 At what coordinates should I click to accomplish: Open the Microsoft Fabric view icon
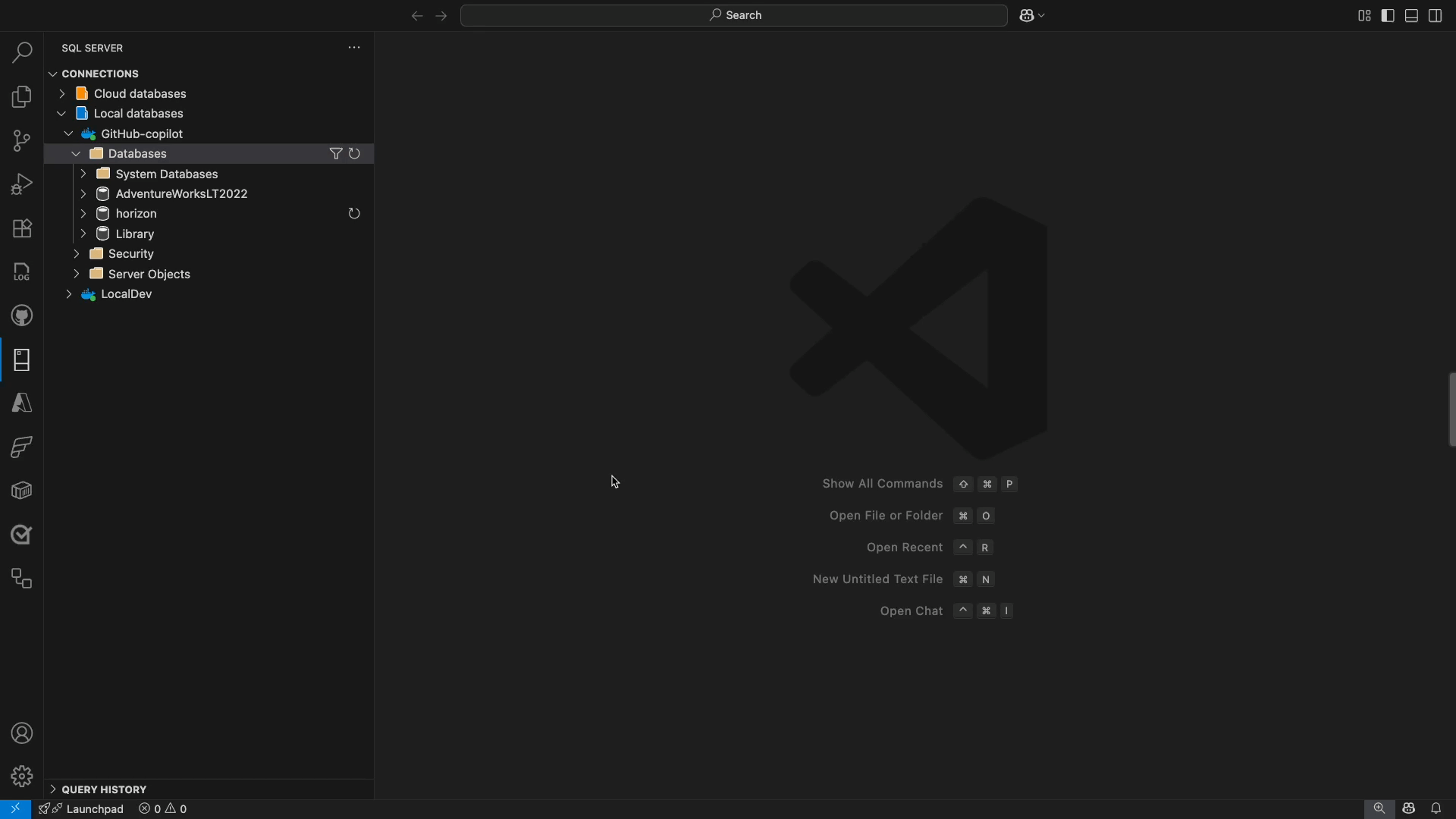pyautogui.click(x=22, y=447)
